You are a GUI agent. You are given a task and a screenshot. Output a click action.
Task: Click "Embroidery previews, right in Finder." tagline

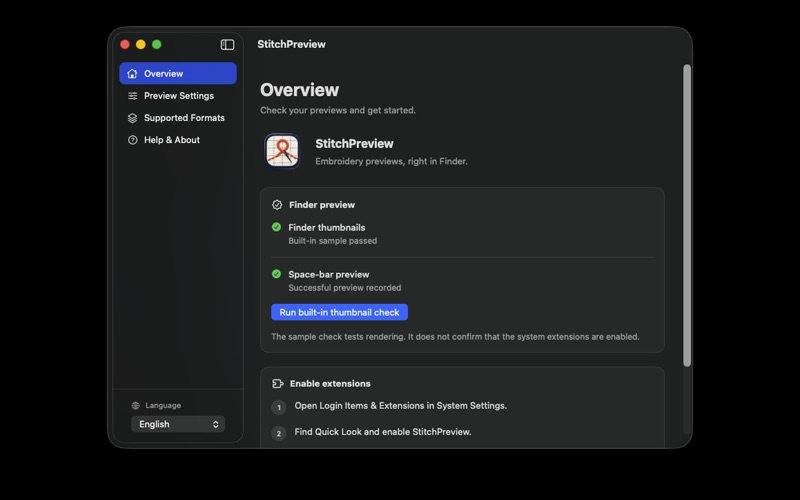pos(391,161)
